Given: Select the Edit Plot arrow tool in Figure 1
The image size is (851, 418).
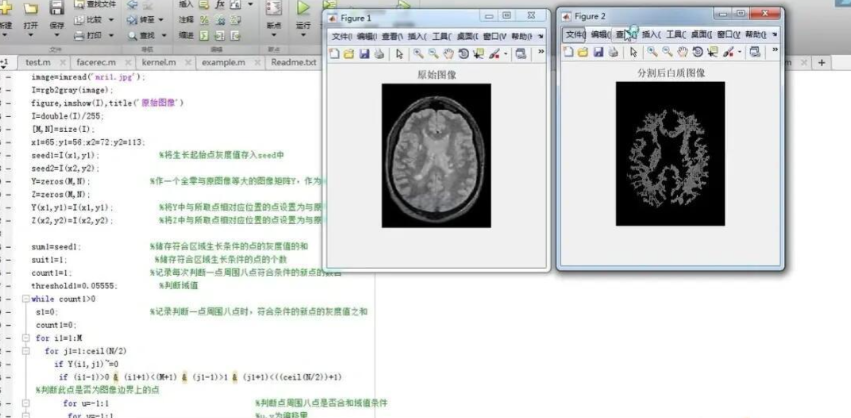Looking at the screenshot, I should coord(400,53).
